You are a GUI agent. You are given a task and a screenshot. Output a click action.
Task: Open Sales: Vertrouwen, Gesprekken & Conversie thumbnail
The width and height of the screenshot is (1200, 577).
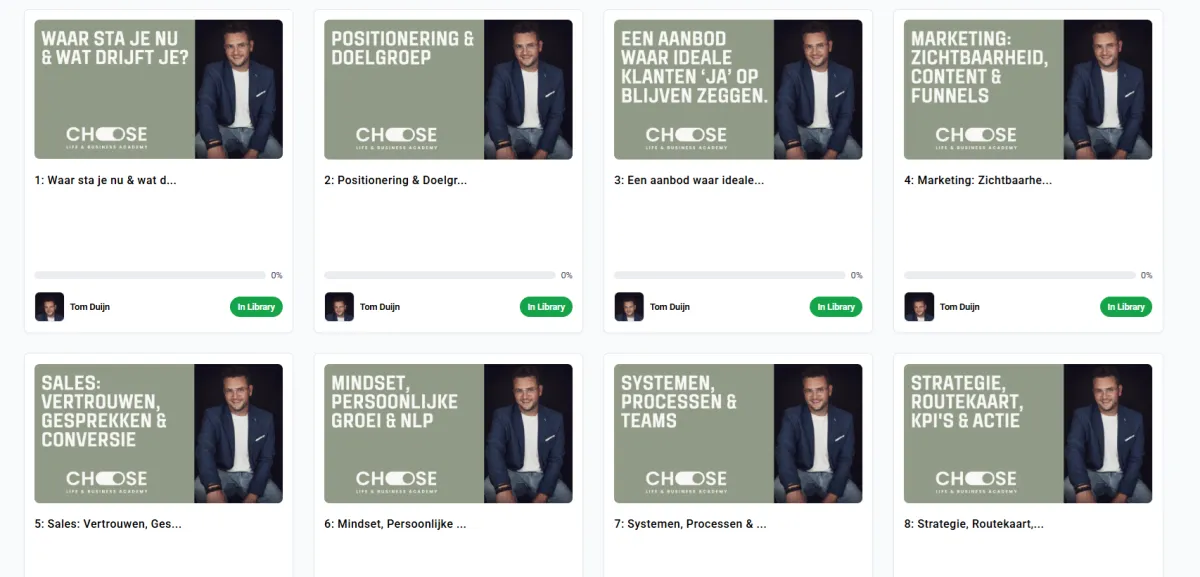click(x=159, y=433)
